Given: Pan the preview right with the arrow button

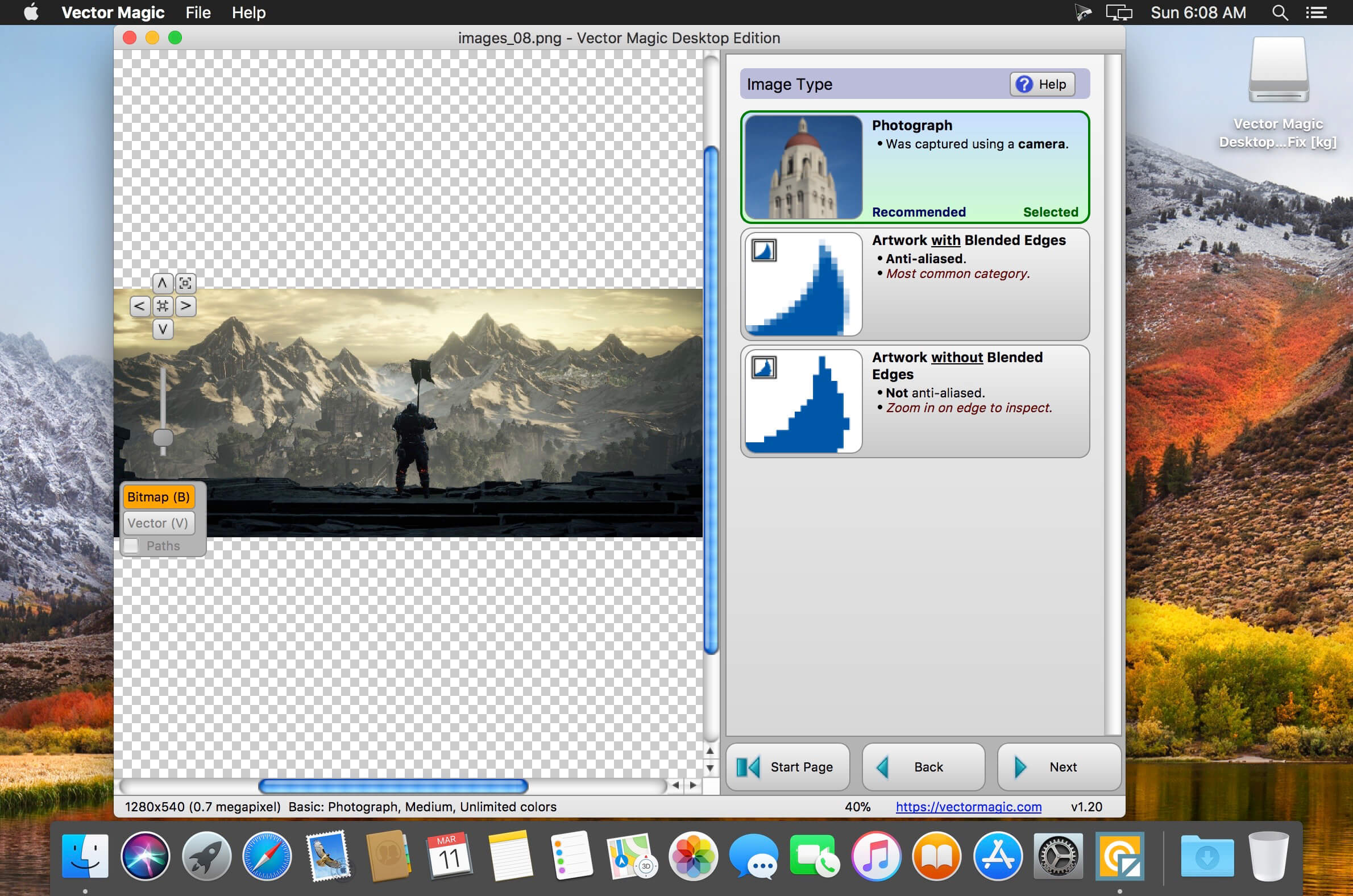Looking at the screenshot, I should pos(185,306).
